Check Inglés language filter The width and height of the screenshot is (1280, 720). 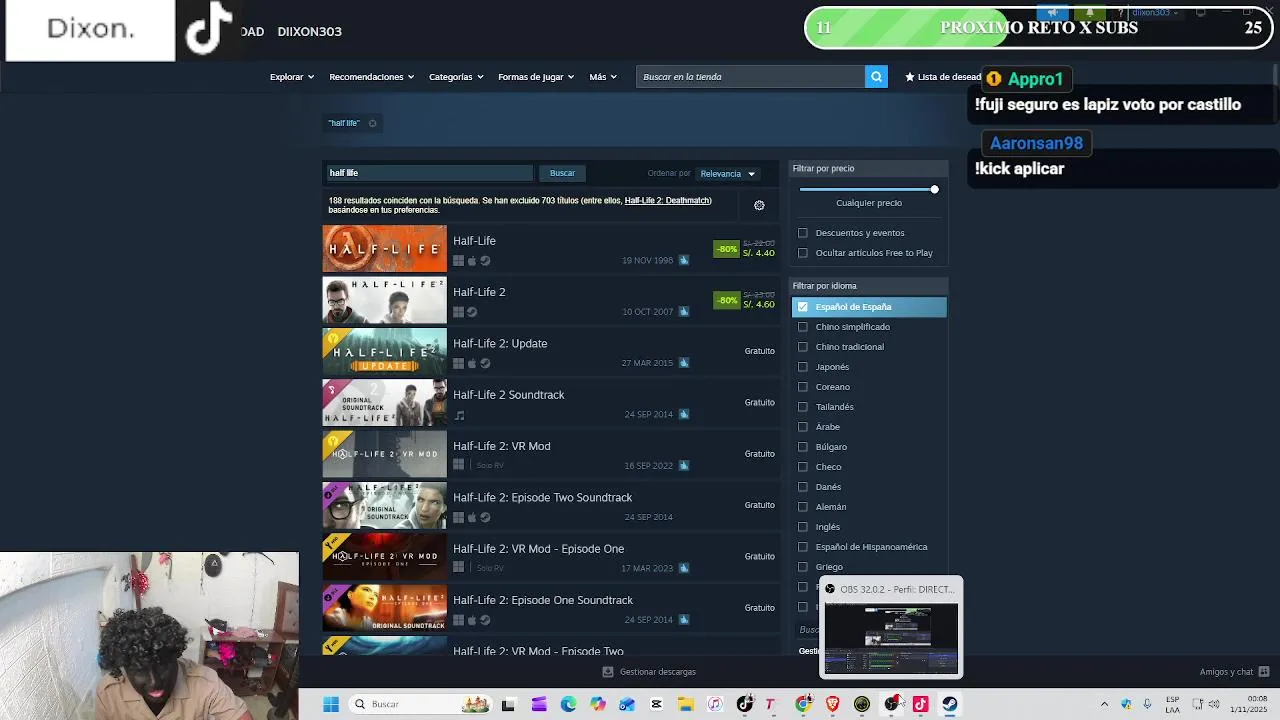[x=802, y=527]
